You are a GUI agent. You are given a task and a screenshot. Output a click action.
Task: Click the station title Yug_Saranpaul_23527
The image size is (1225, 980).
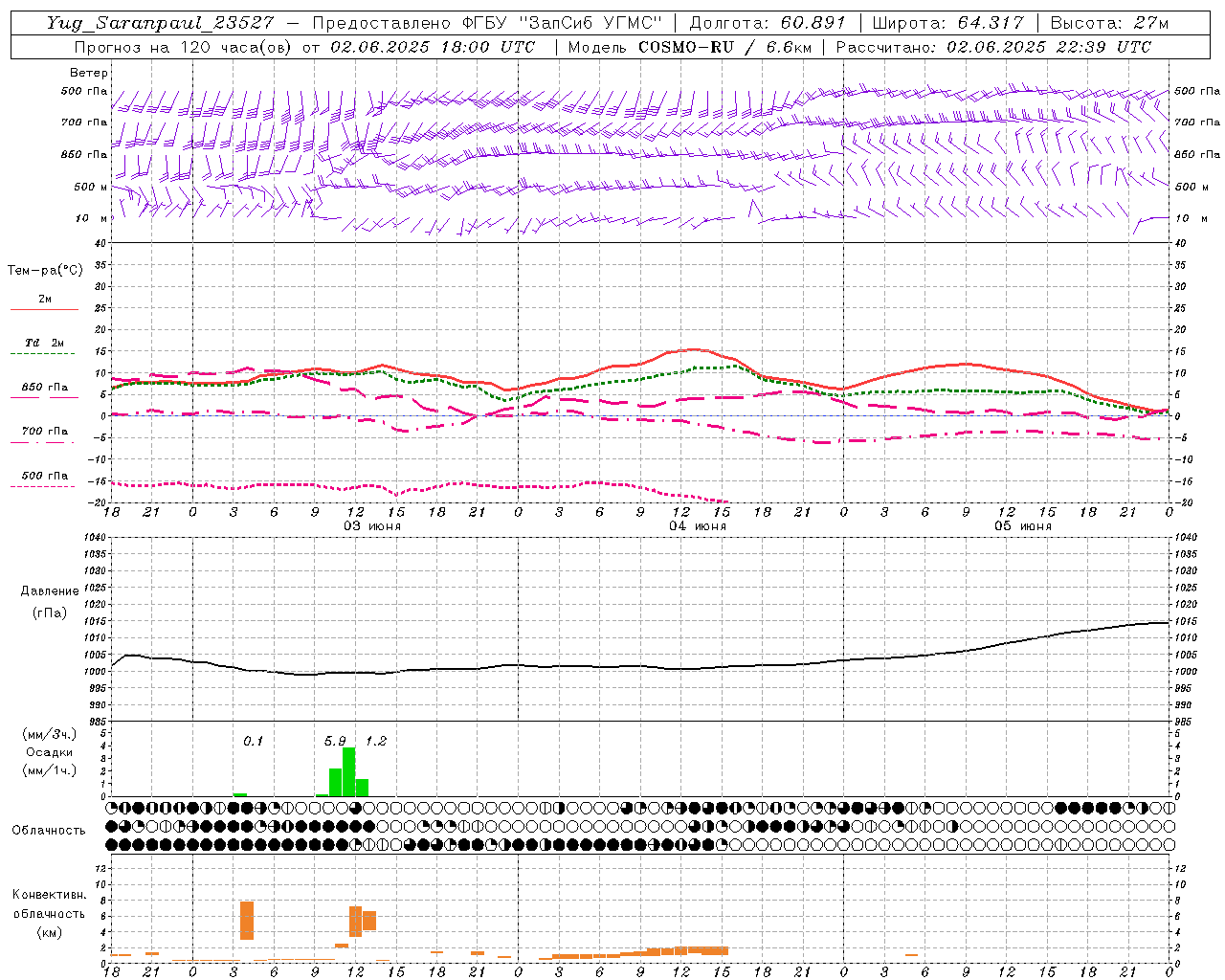pyautogui.click(x=160, y=22)
